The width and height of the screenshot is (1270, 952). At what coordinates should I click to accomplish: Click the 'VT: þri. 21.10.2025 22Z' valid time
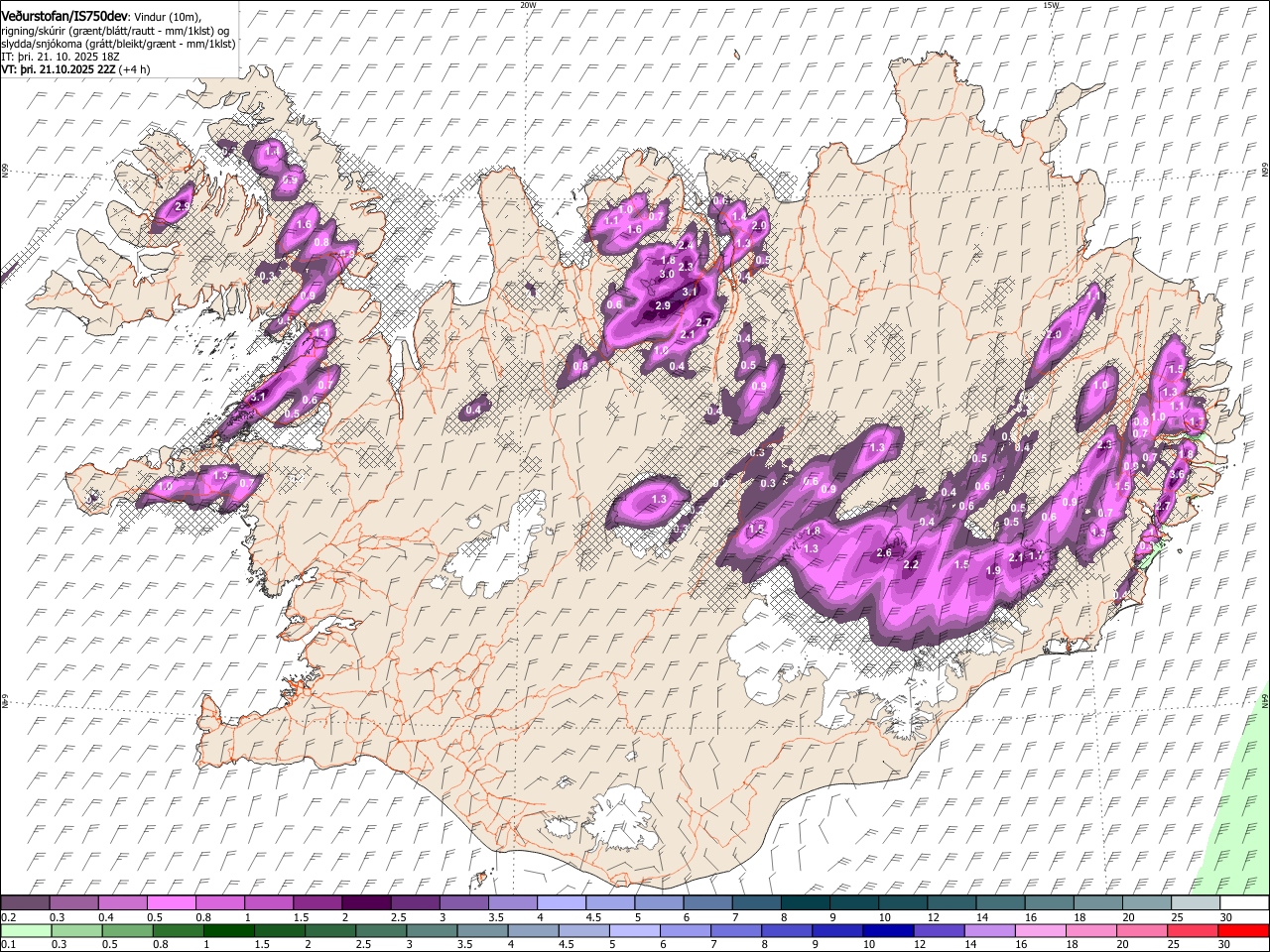click(59, 69)
